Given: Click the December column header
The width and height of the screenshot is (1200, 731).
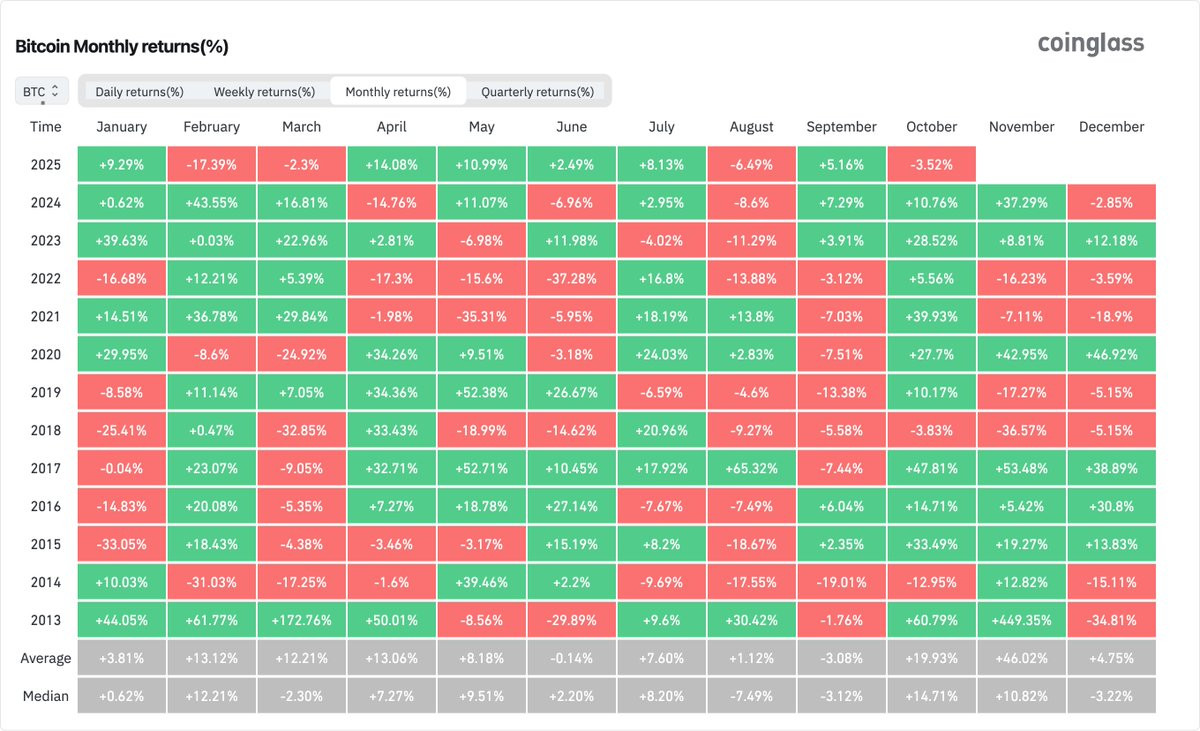Looking at the screenshot, I should point(1111,127).
